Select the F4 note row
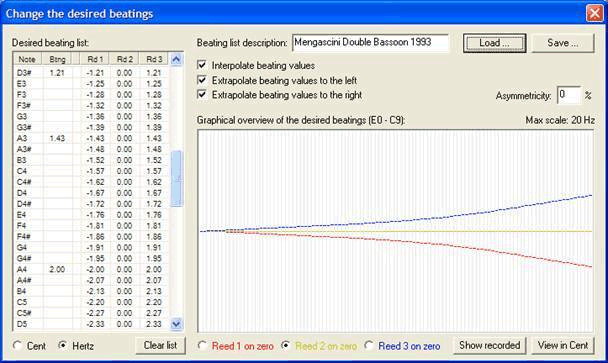This screenshot has width=608, height=363. 91,225
